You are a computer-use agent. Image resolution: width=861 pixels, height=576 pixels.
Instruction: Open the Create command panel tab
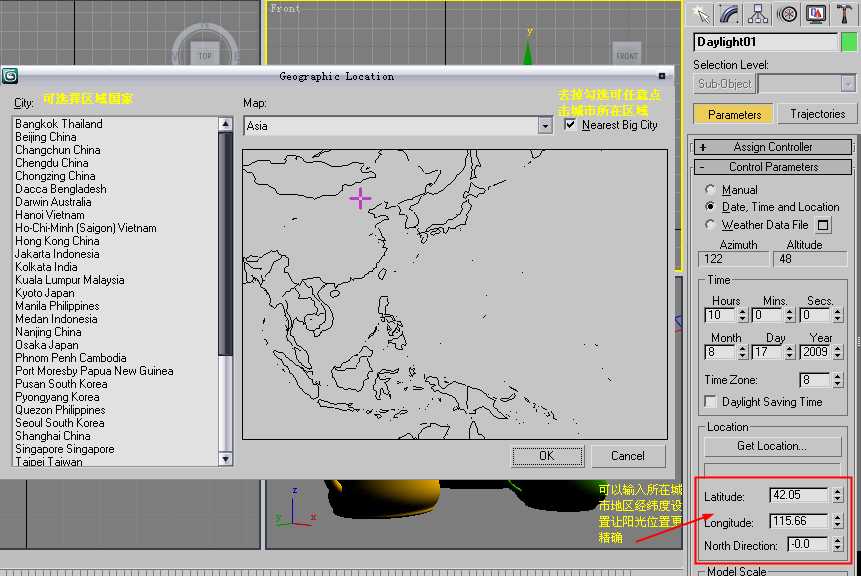tap(701, 14)
